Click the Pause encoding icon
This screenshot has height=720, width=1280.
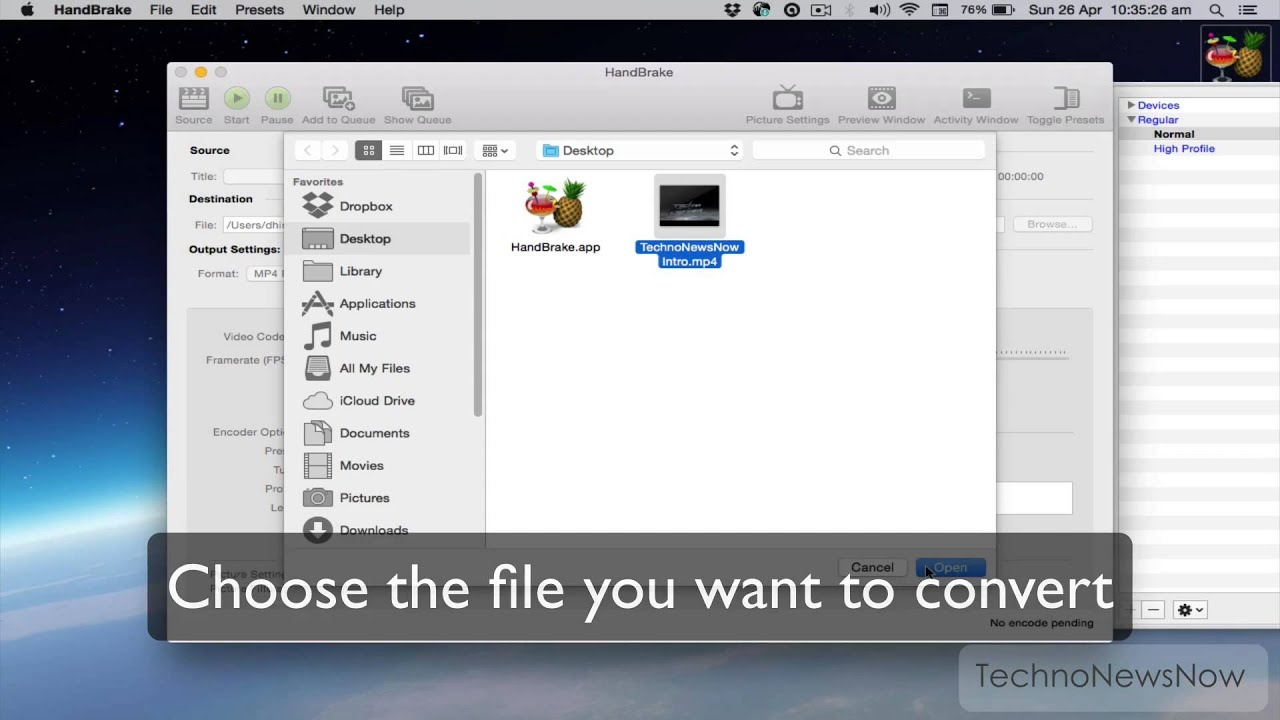coord(277,98)
